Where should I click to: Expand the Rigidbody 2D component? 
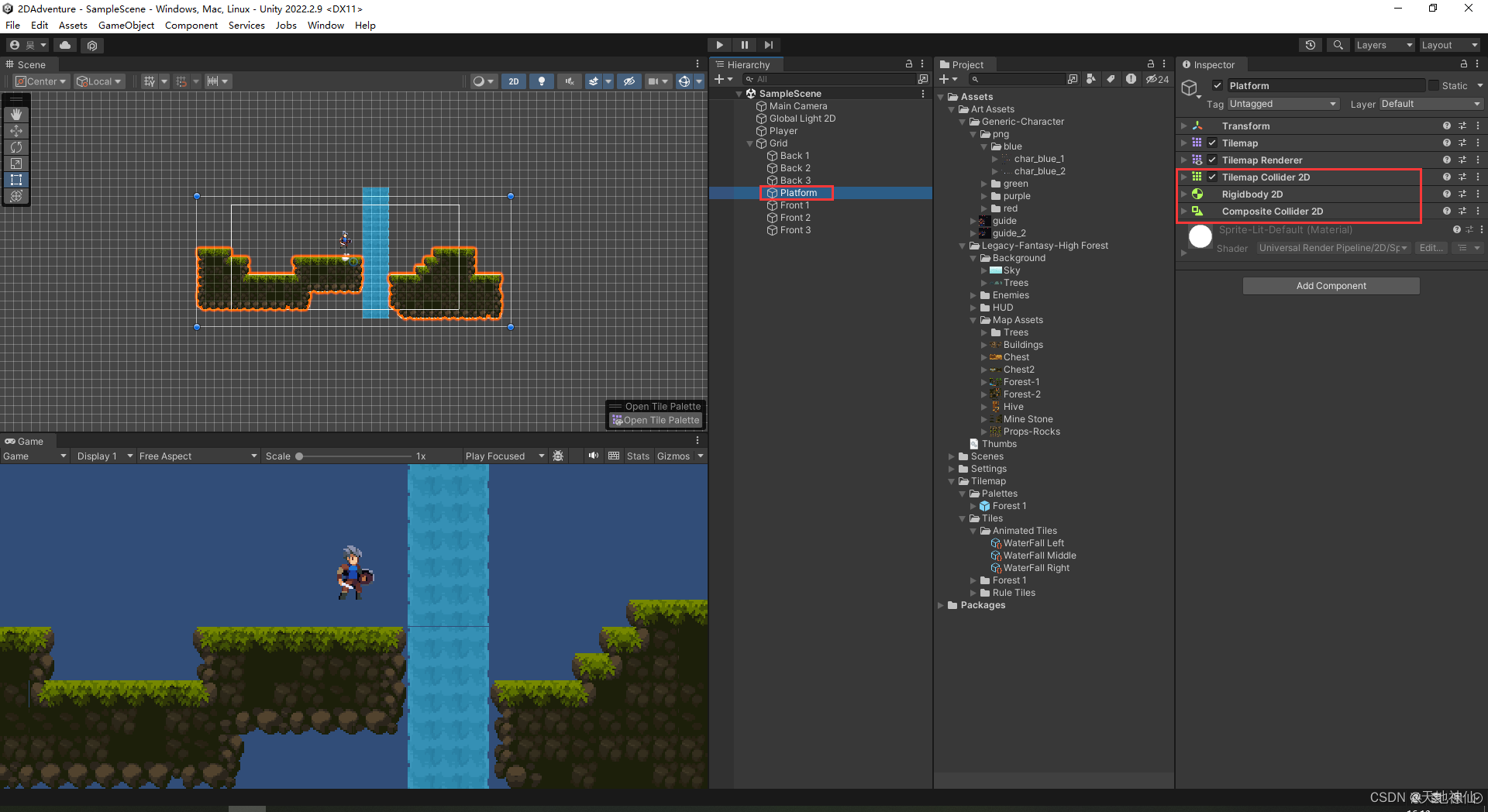pyautogui.click(x=1183, y=194)
